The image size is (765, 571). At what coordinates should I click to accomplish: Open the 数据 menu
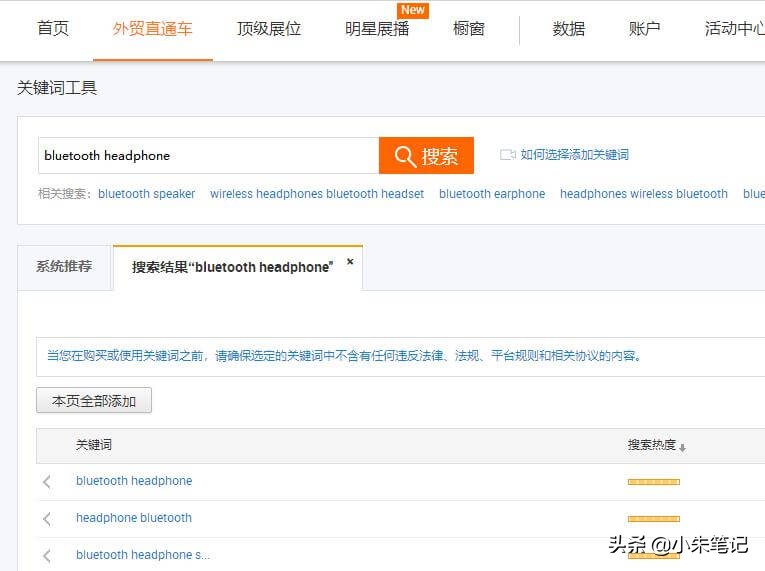569,28
